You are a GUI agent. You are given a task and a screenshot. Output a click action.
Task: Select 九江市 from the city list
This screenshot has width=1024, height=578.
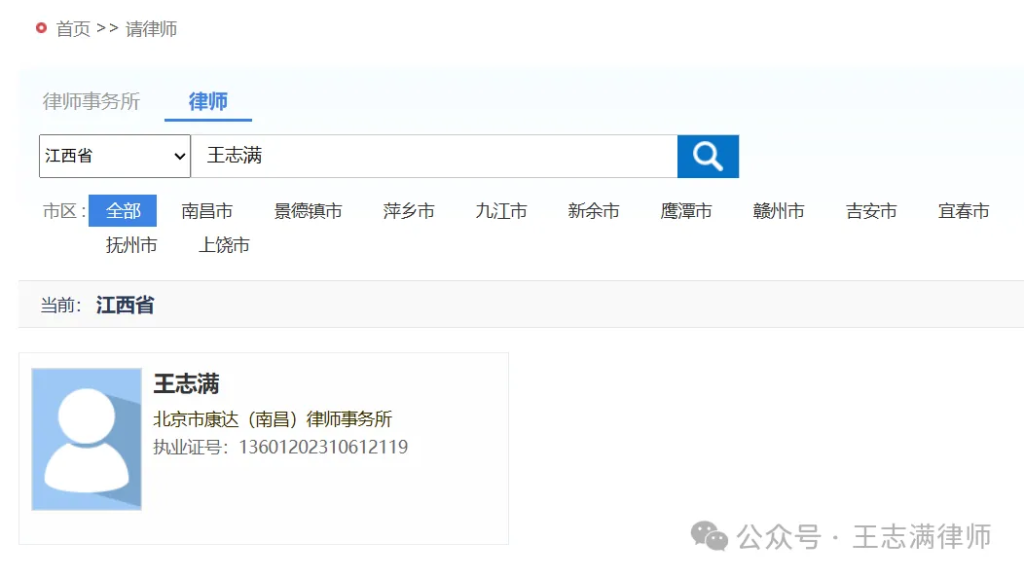coord(500,211)
